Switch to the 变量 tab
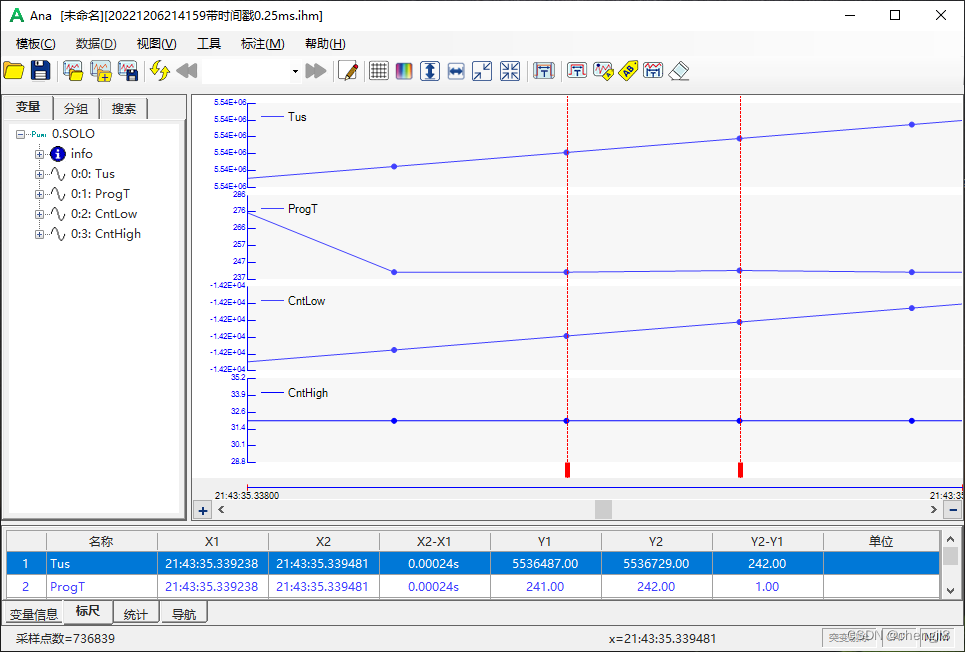 coord(28,107)
